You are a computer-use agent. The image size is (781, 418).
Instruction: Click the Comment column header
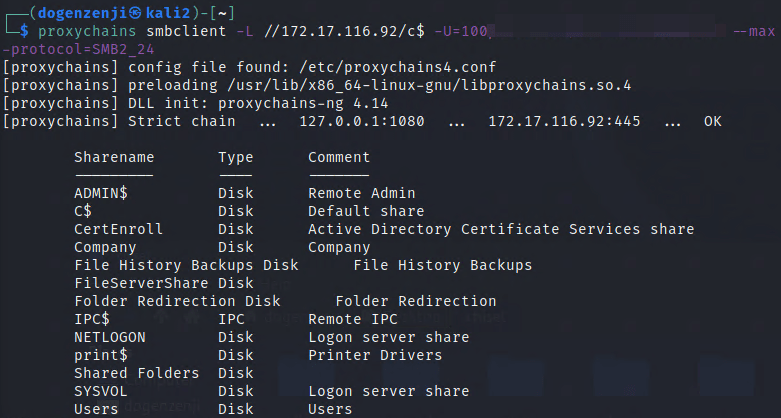[339, 157]
